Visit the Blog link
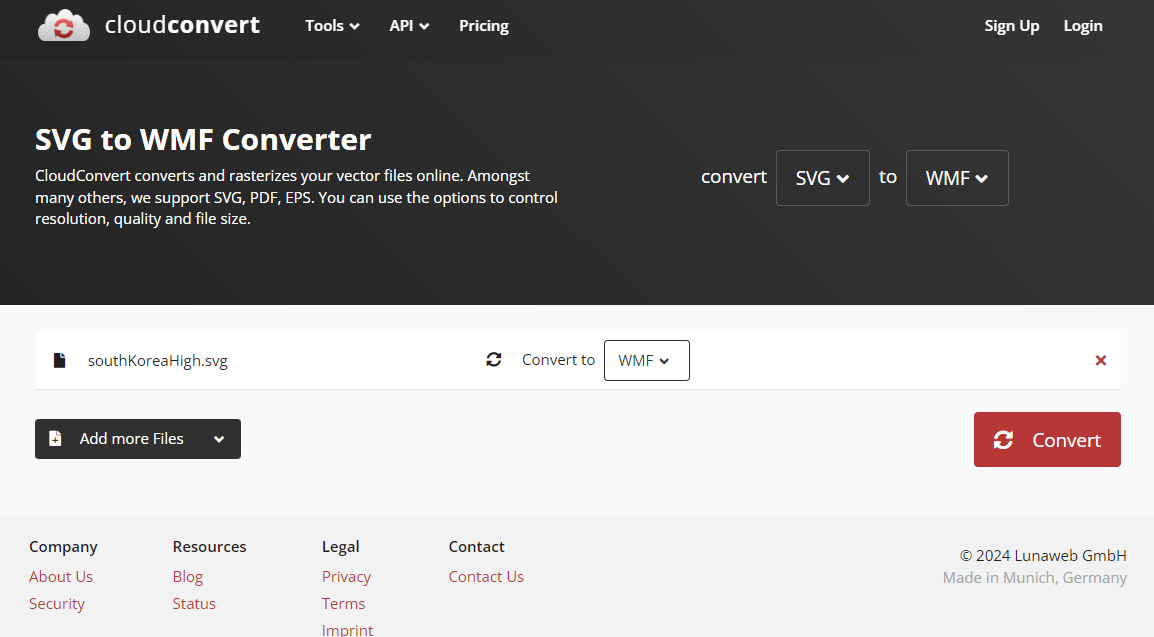Viewport: 1154px width, 637px height. (x=188, y=577)
